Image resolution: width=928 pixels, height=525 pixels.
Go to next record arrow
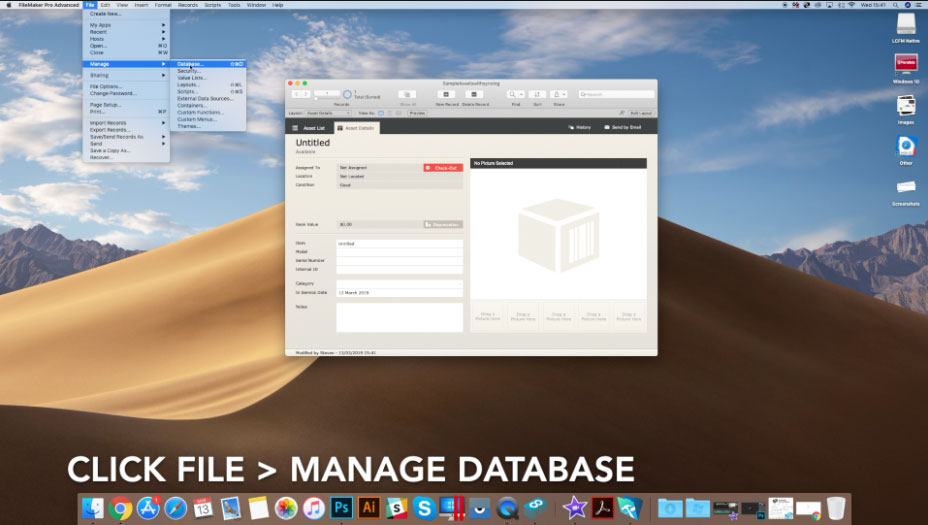click(305, 94)
